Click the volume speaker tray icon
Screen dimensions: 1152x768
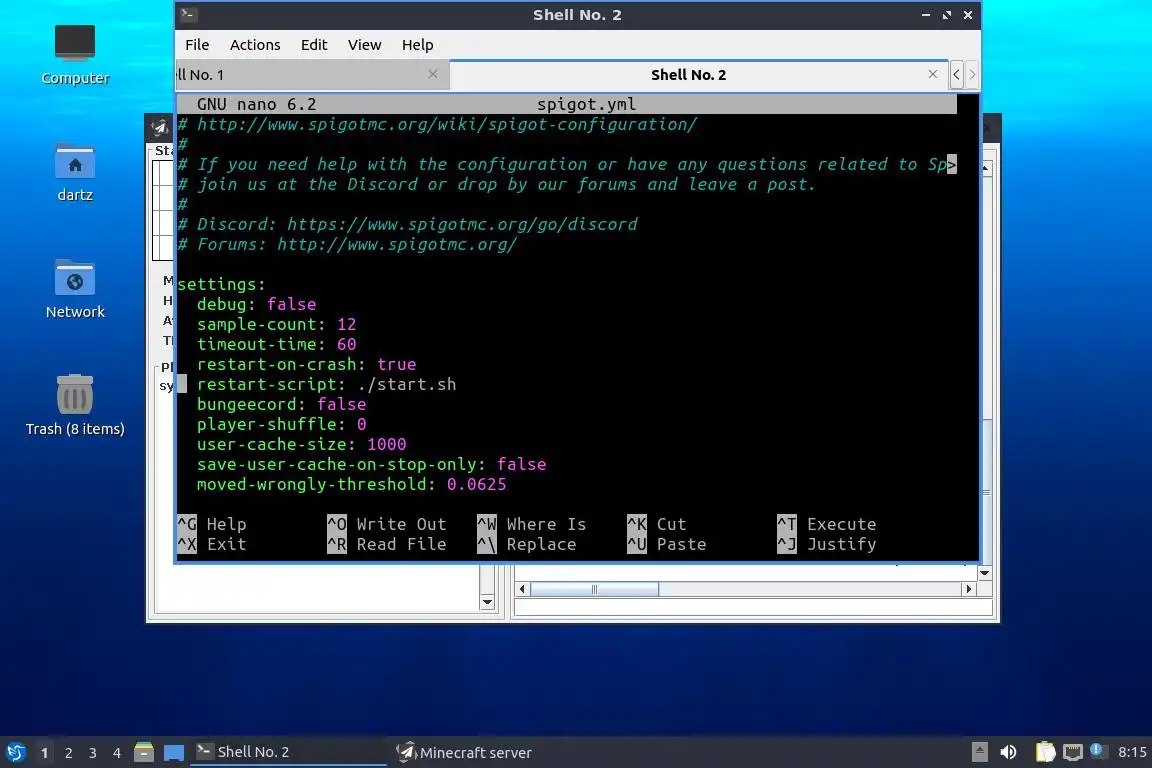tap(1008, 752)
